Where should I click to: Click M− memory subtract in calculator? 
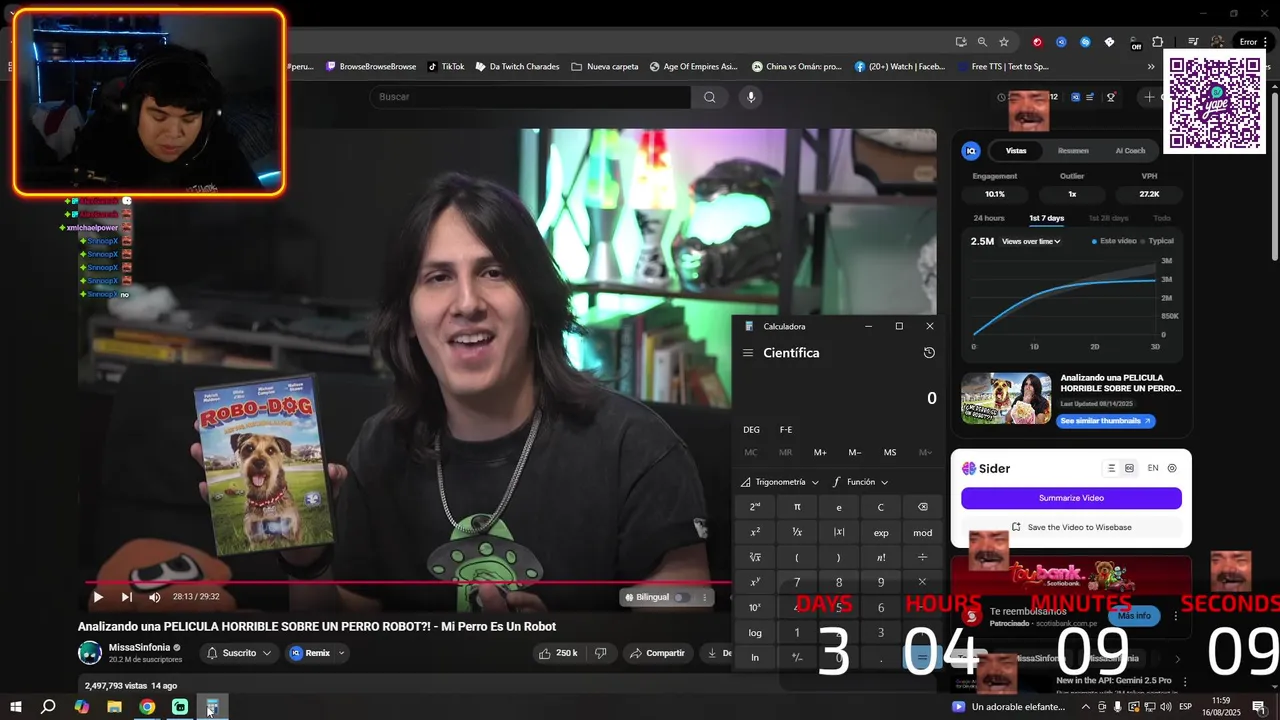coord(855,452)
